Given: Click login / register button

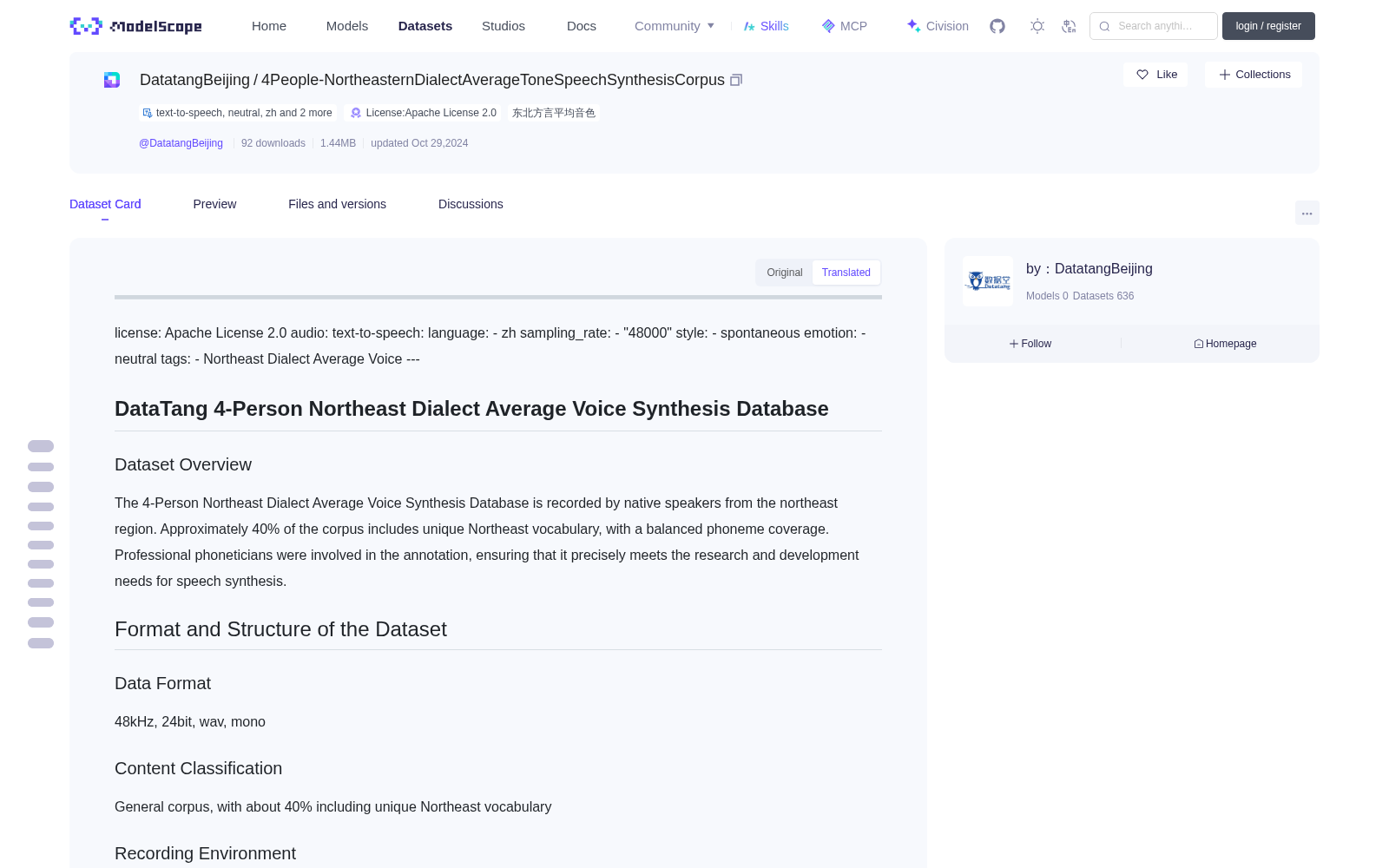Looking at the screenshot, I should pyautogui.click(x=1268, y=26).
